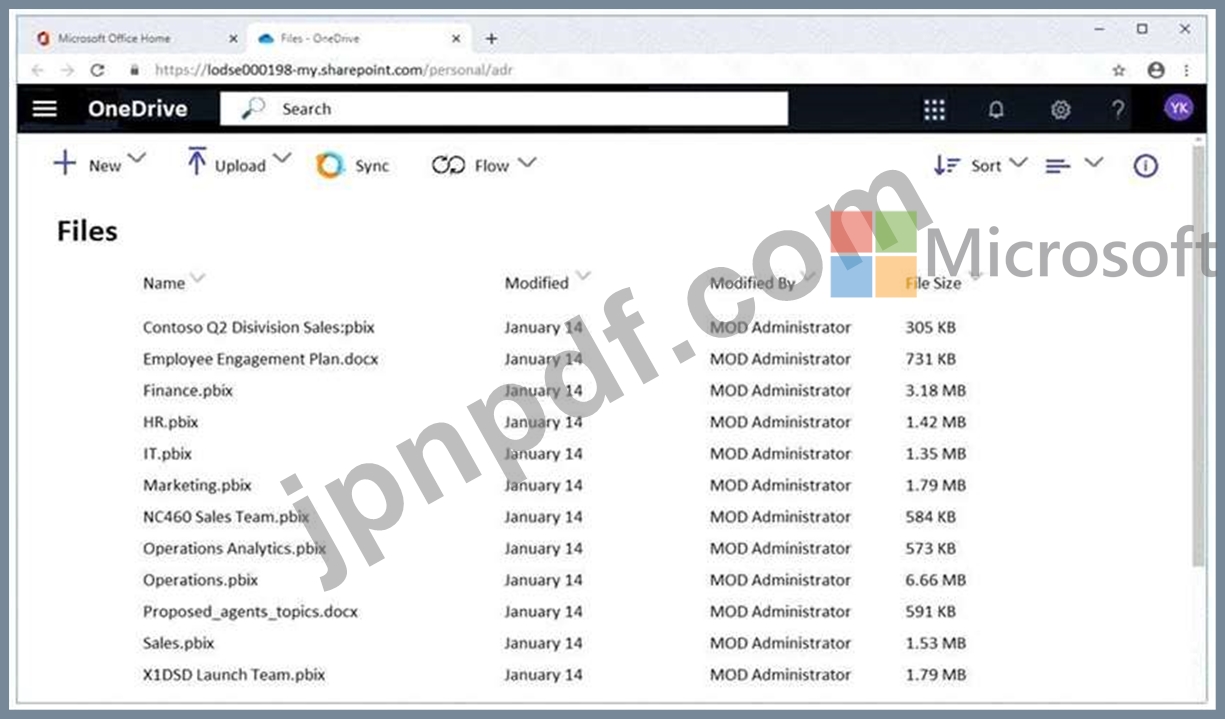Click the browser address bar URL
Image resolution: width=1225 pixels, height=719 pixels.
334,70
